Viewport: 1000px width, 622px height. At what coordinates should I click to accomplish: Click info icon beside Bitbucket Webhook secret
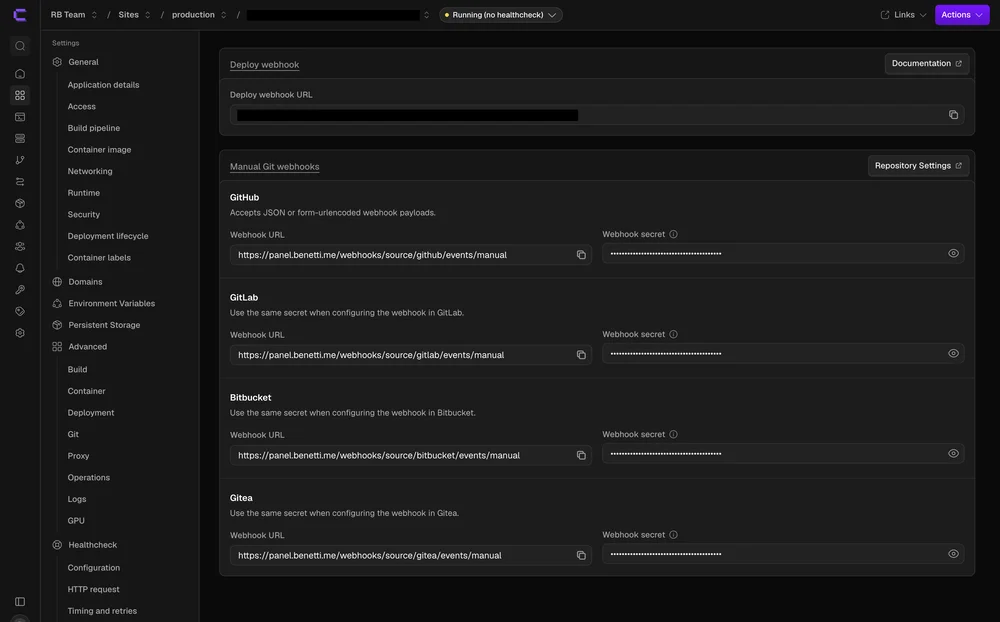(673, 434)
